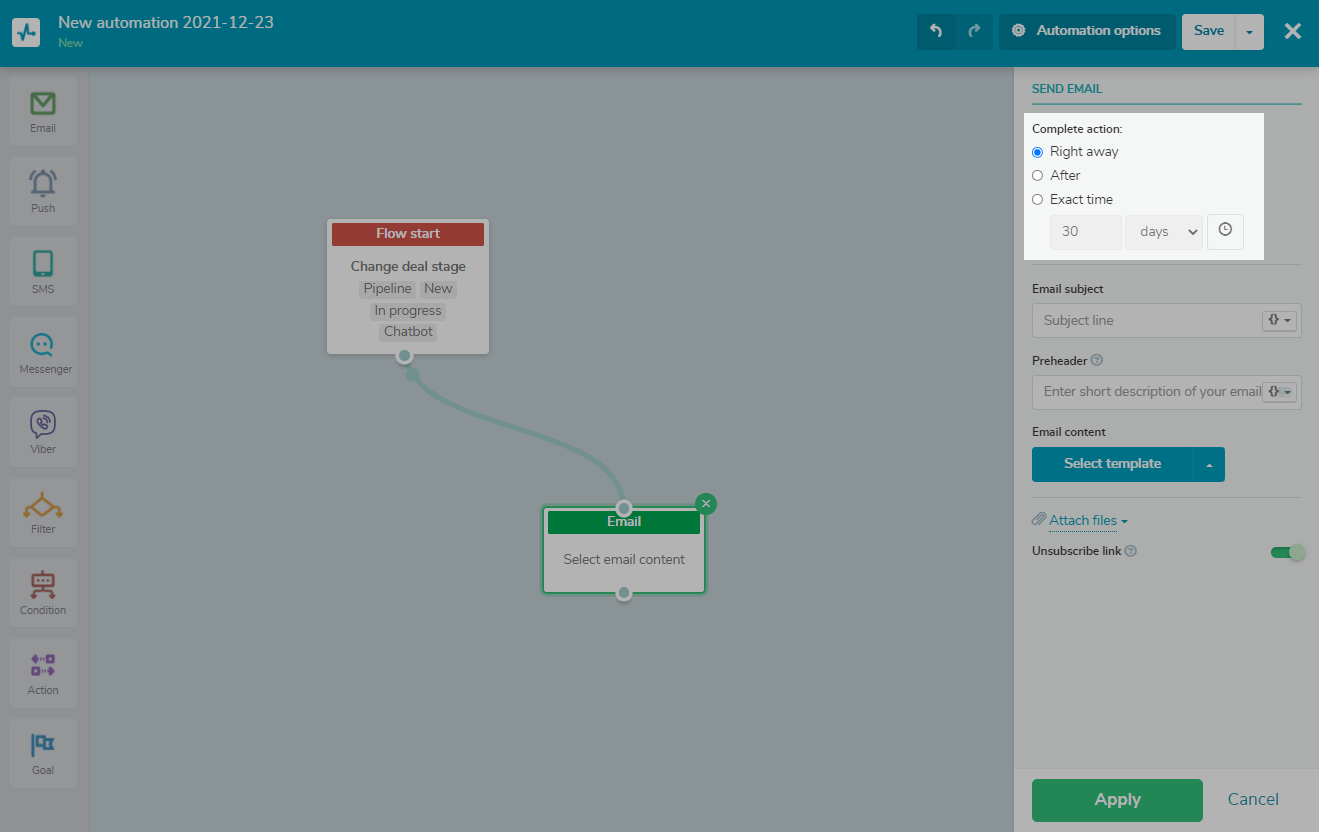Add an Email element from the sidebar
1319x832 pixels.
tap(43, 112)
